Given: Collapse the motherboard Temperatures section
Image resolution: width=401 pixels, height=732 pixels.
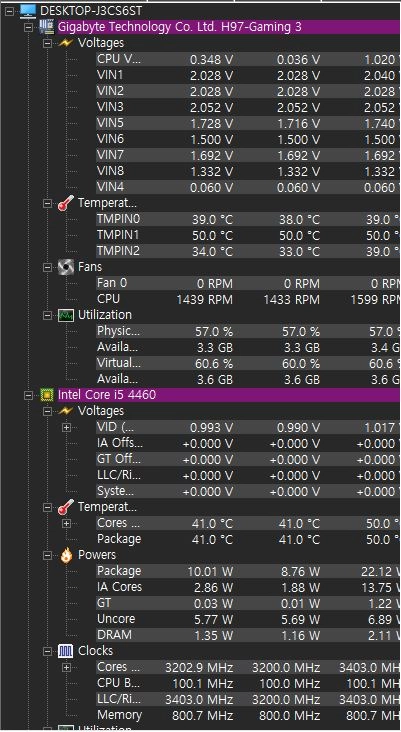Looking at the screenshot, I should [x=48, y=203].
